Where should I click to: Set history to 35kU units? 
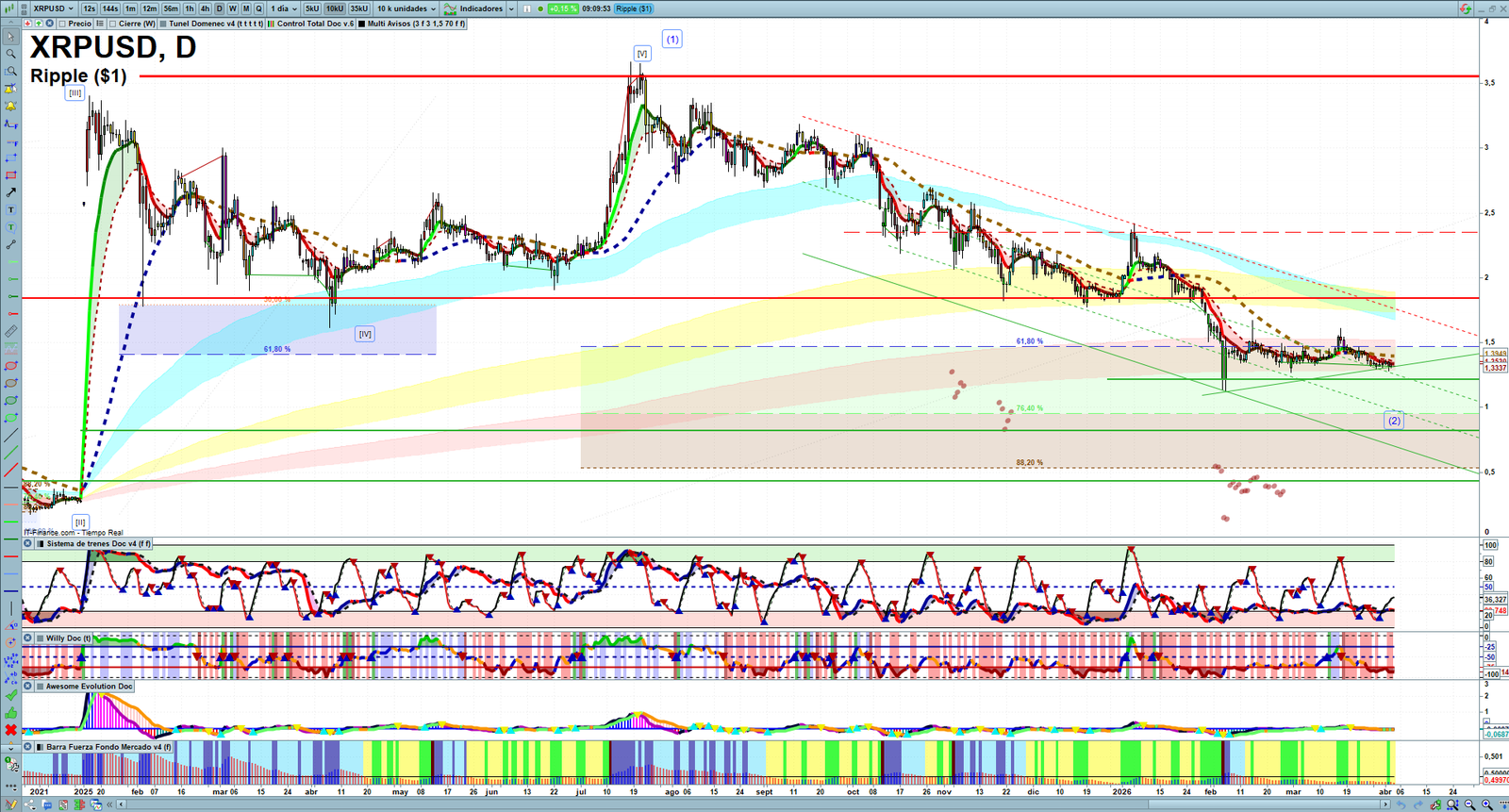pos(359,8)
